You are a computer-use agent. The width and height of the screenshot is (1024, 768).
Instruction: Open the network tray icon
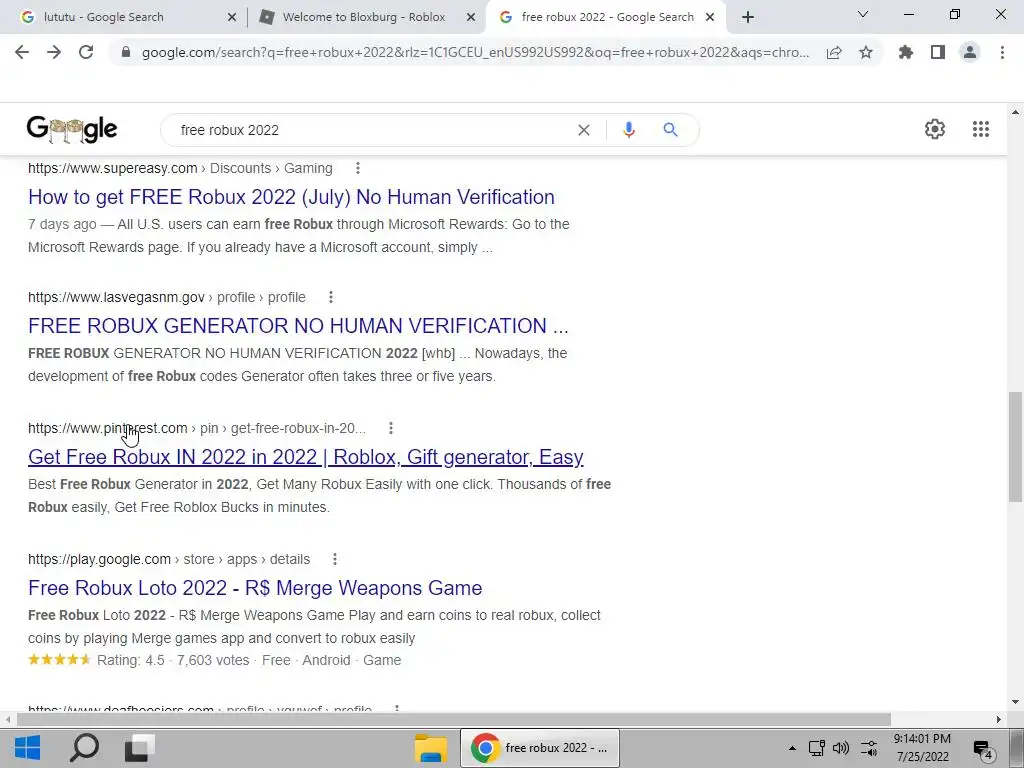pyautogui.click(x=816, y=748)
